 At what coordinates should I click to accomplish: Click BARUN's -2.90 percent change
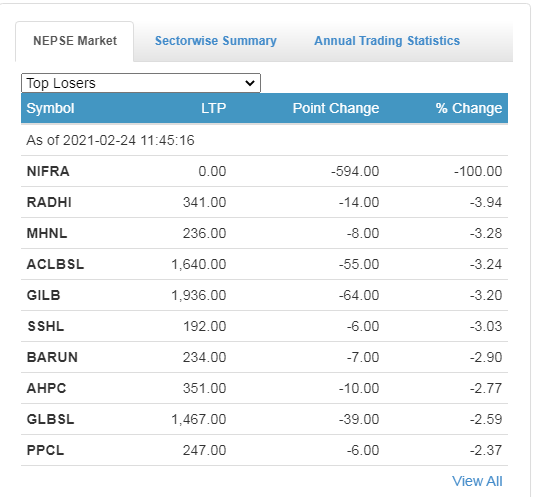tap(486, 357)
